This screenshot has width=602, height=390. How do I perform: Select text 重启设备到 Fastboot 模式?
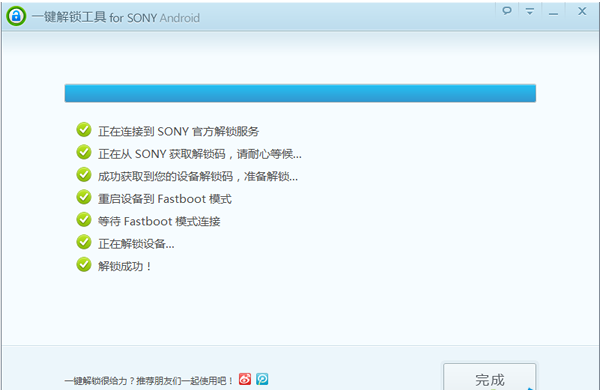165,199
